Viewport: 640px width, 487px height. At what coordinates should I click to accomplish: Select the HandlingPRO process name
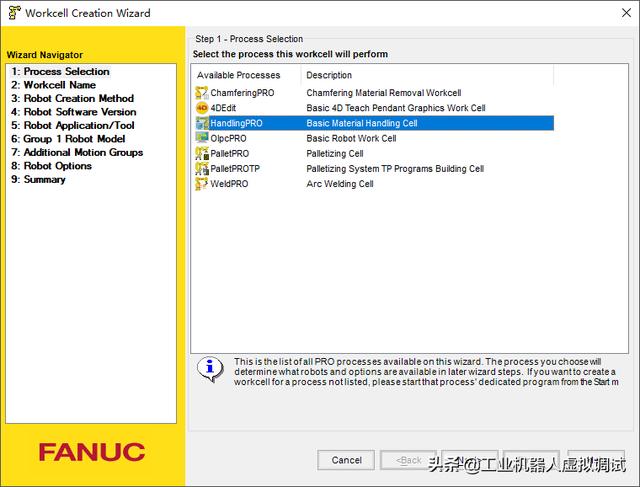236,123
